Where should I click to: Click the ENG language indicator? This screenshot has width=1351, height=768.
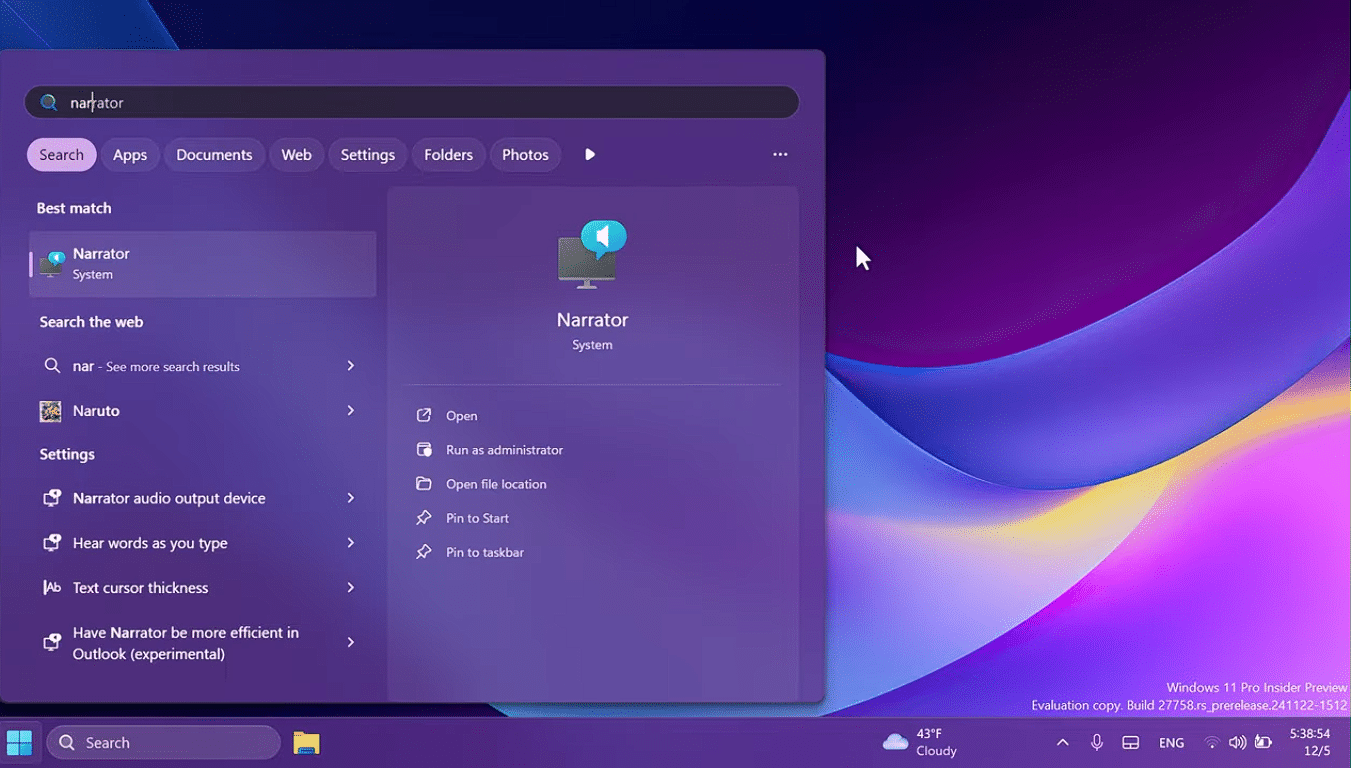[1171, 743]
